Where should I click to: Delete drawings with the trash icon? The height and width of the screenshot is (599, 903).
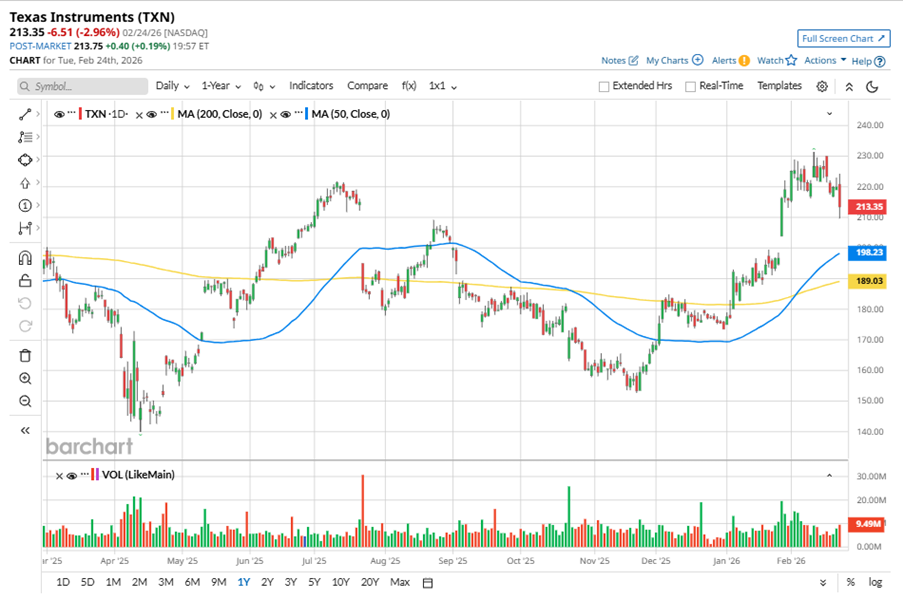pyautogui.click(x=26, y=354)
